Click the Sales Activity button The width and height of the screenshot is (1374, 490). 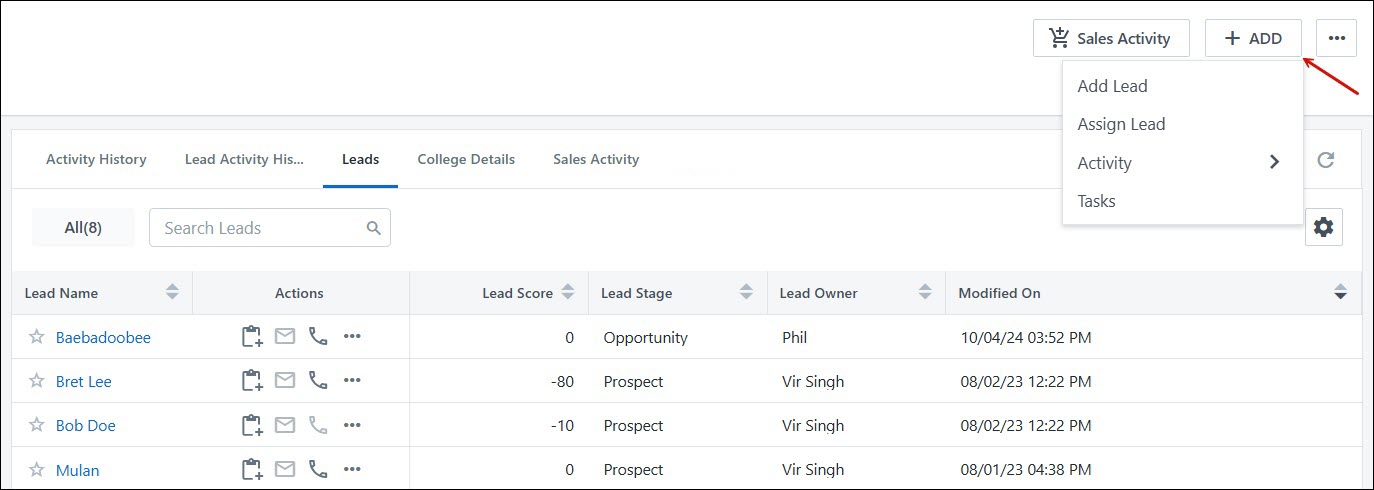[x=1110, y=39]
